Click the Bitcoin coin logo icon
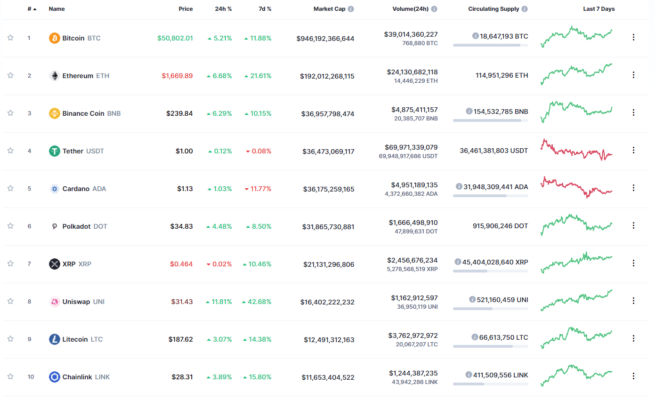Image resolution: width=655 pixels, height=400 pixels. click(54, 38)
